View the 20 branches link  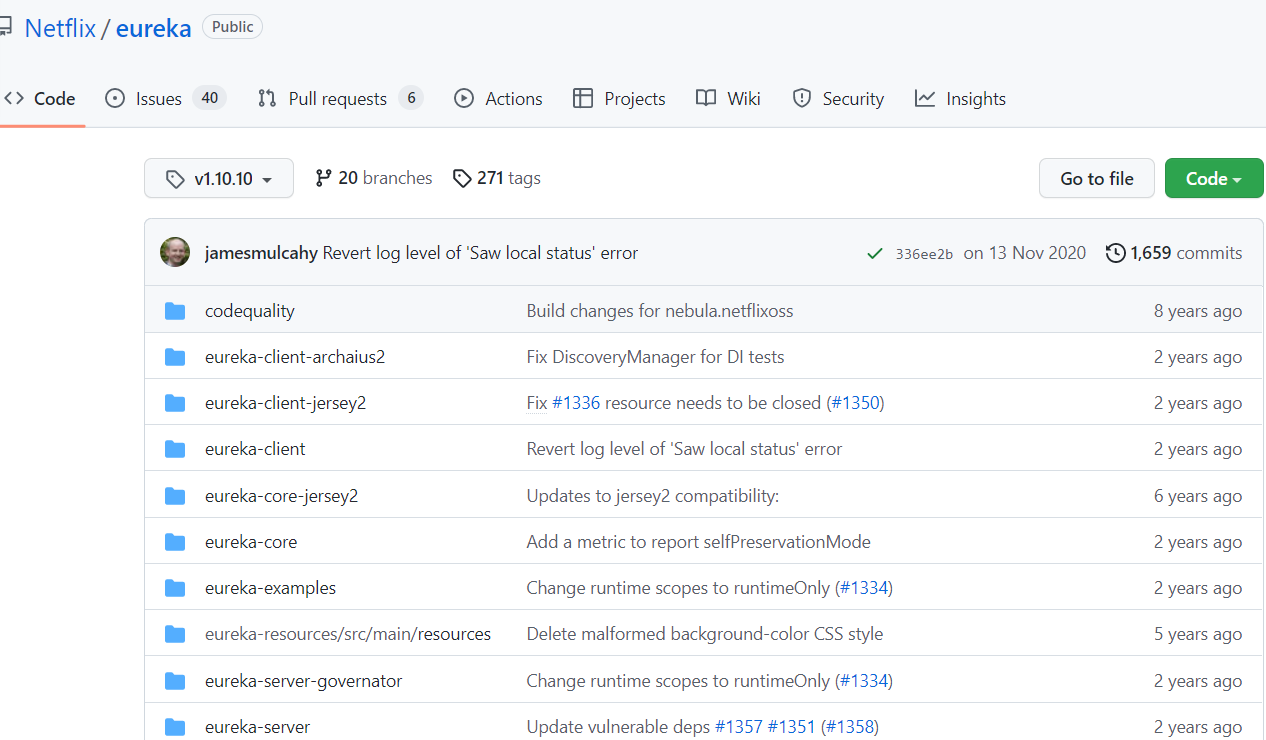(374, 178)
